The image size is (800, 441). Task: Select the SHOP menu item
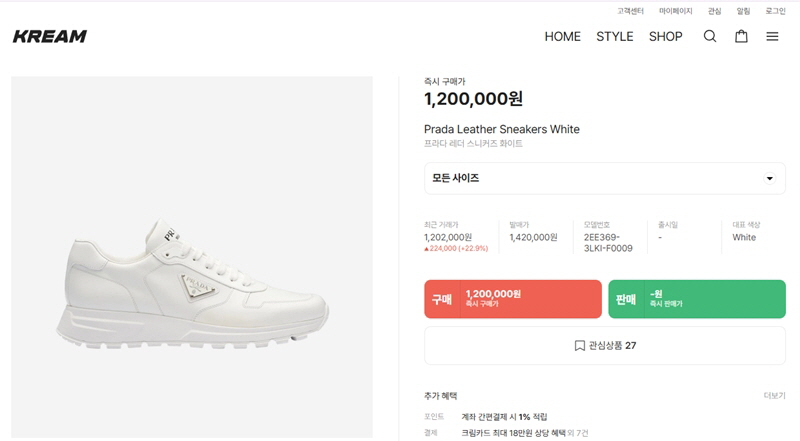(x=665, y=37)
